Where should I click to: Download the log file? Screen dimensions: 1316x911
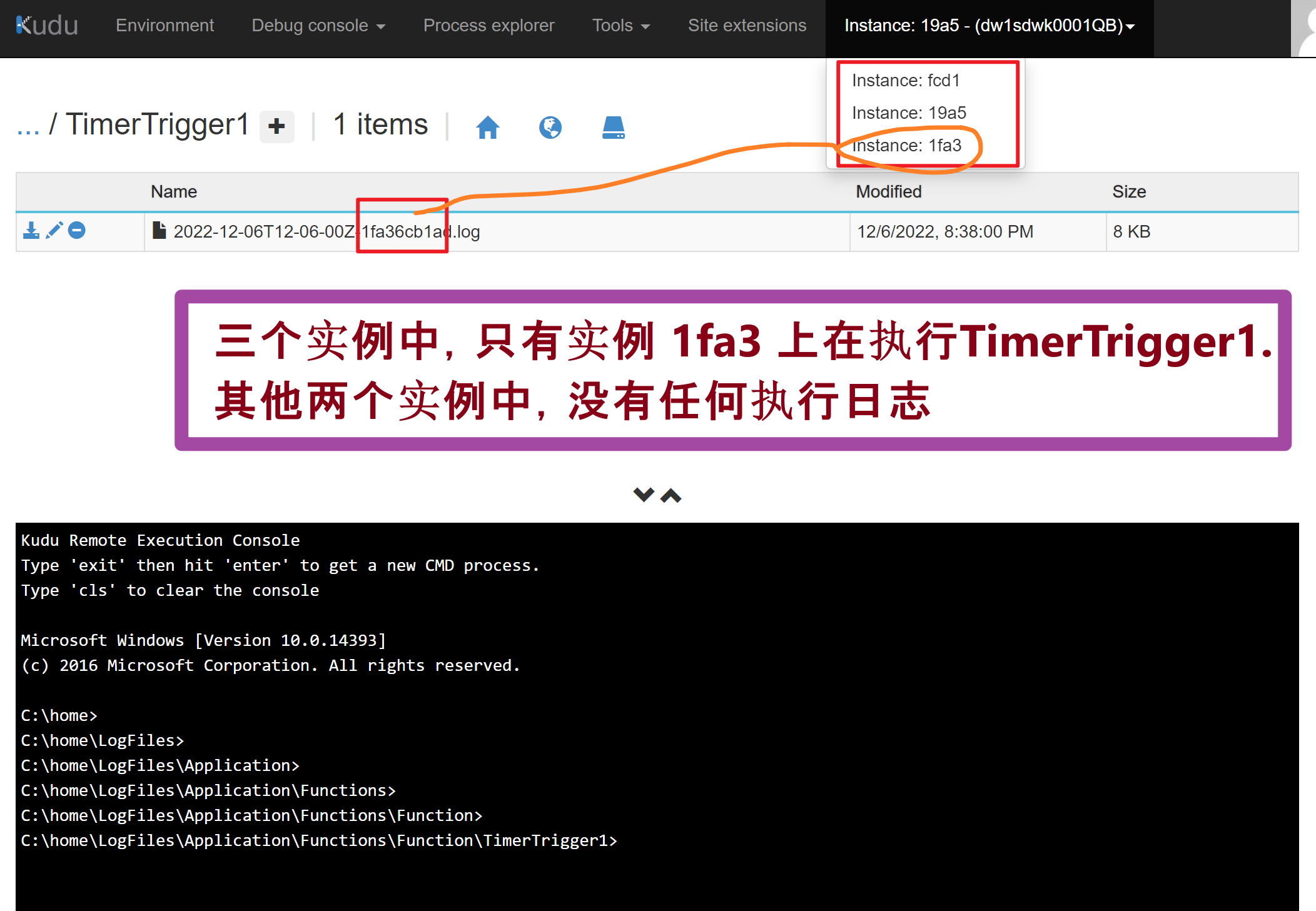pyautogui.click(x=31, y=231)
